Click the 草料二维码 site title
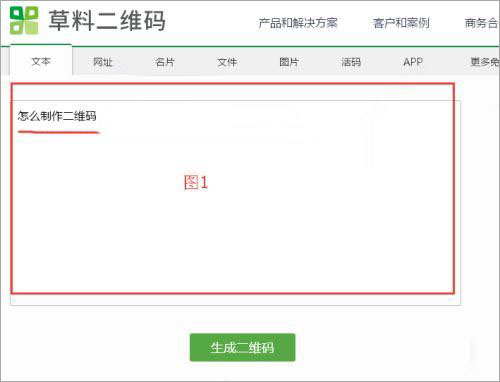This screenshot has width=500, height=382. 107,21
